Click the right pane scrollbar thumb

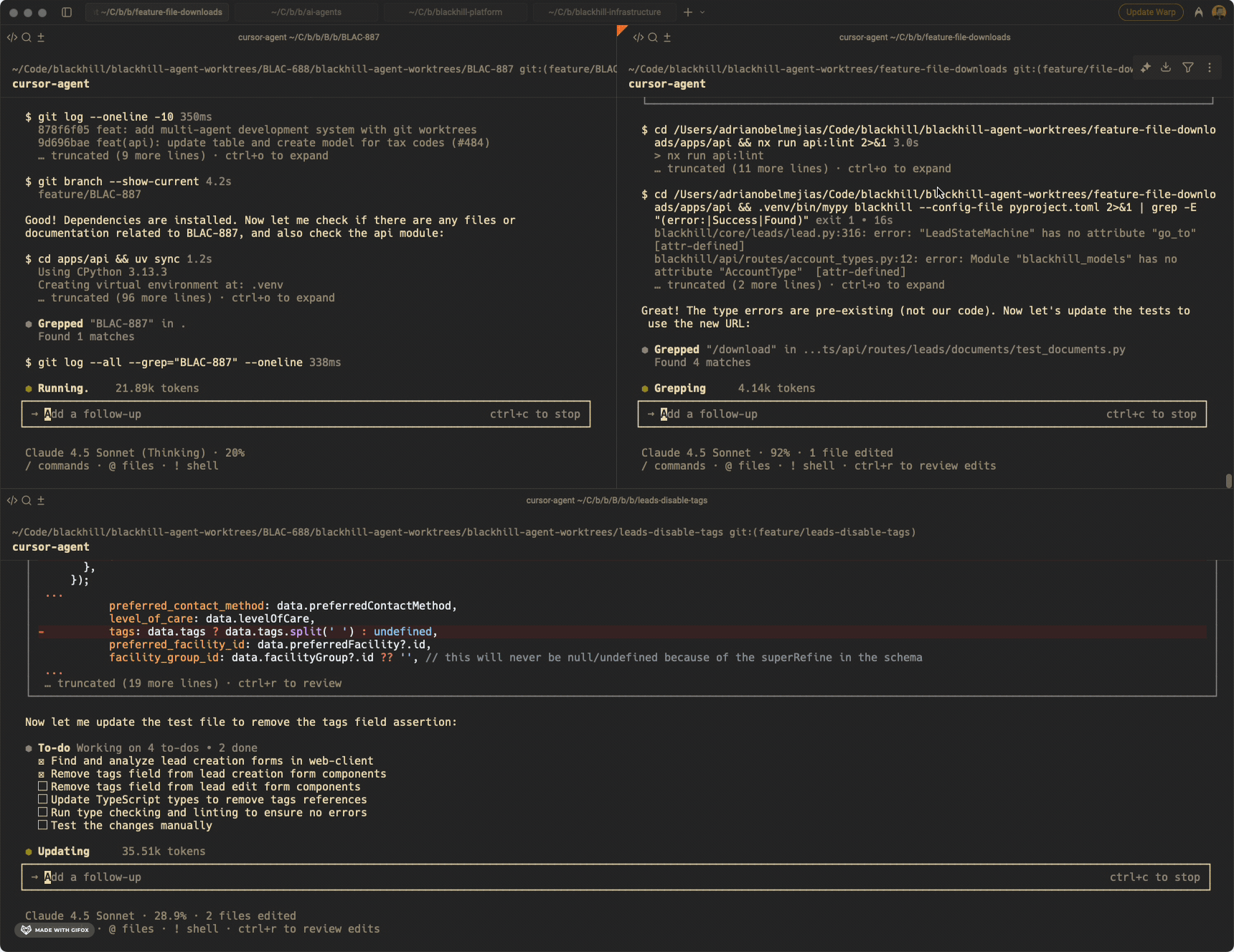point(1228,481)
